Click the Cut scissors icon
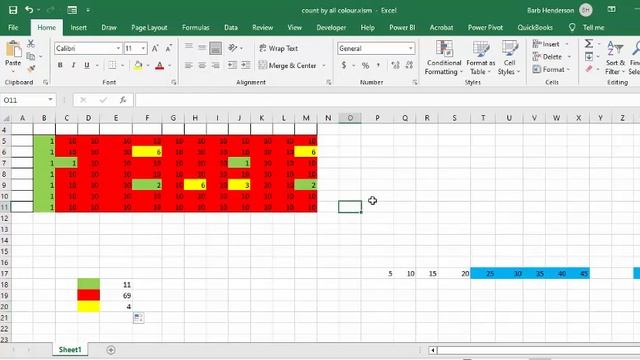The image size is (640, 360). [31, 44]
